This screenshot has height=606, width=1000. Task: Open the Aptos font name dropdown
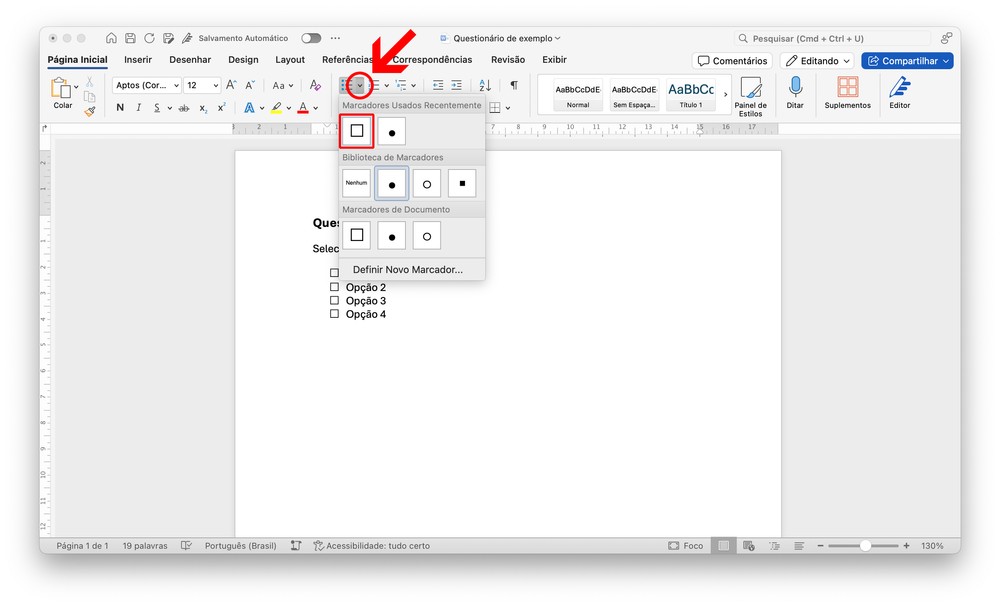coord(146,85)
